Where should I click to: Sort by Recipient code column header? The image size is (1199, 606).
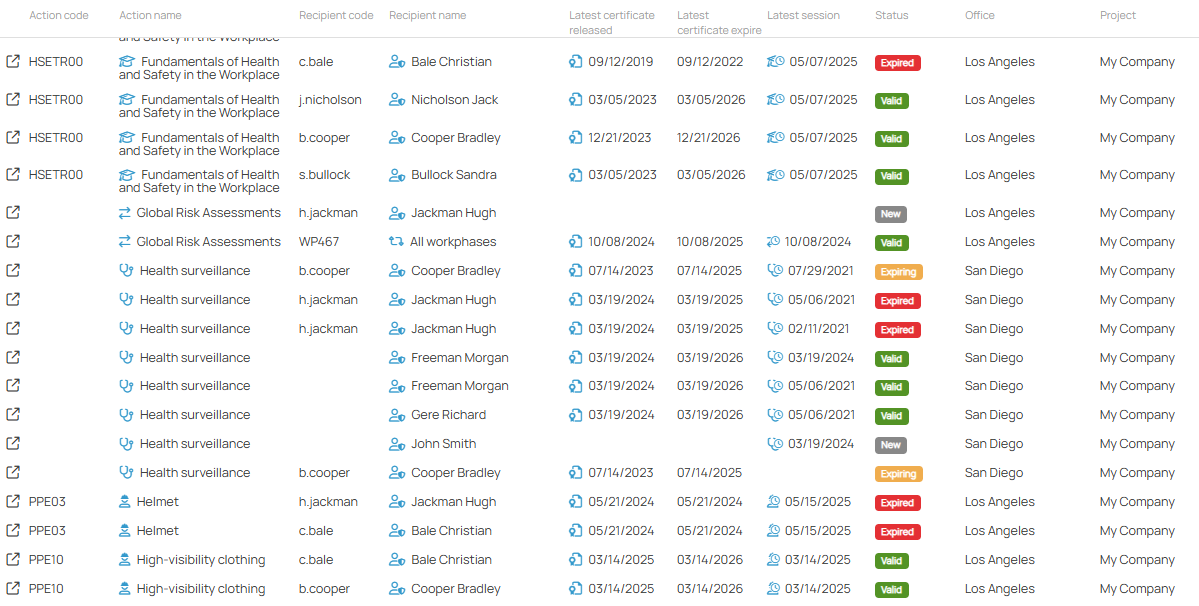click(336, 15)
